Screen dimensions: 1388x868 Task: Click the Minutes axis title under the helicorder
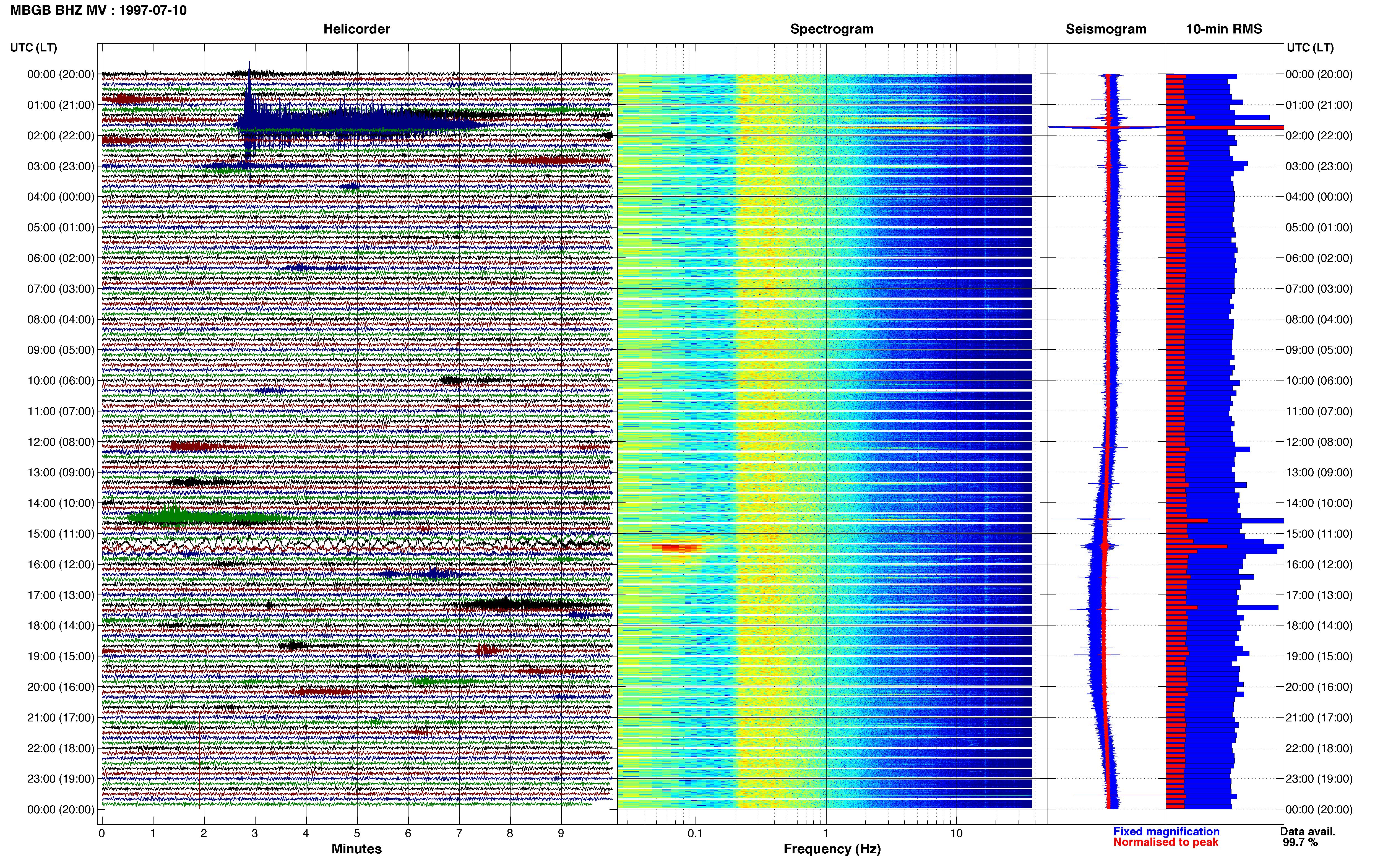[356, 849]
